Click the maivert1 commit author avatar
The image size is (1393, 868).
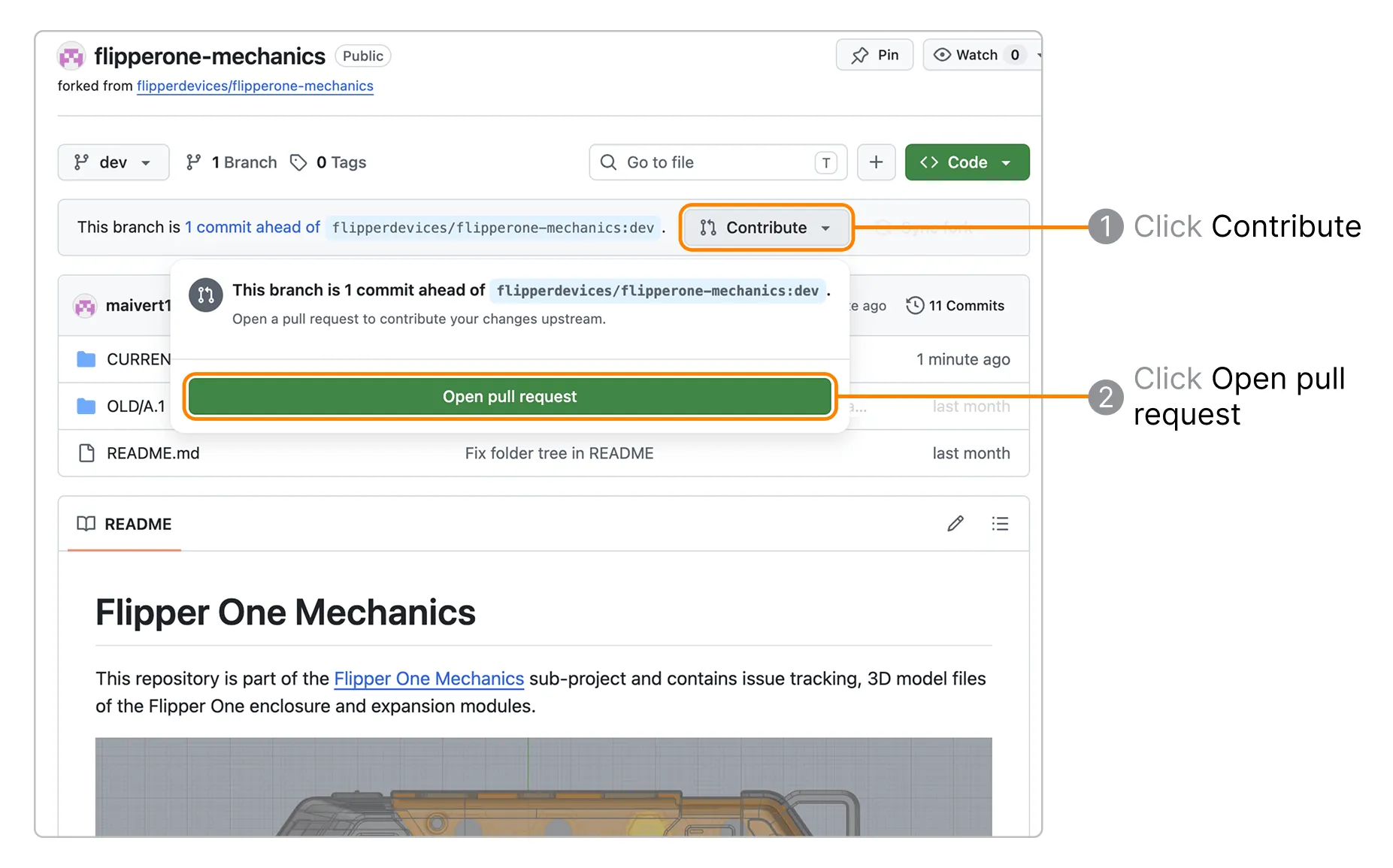click(85, 305)
